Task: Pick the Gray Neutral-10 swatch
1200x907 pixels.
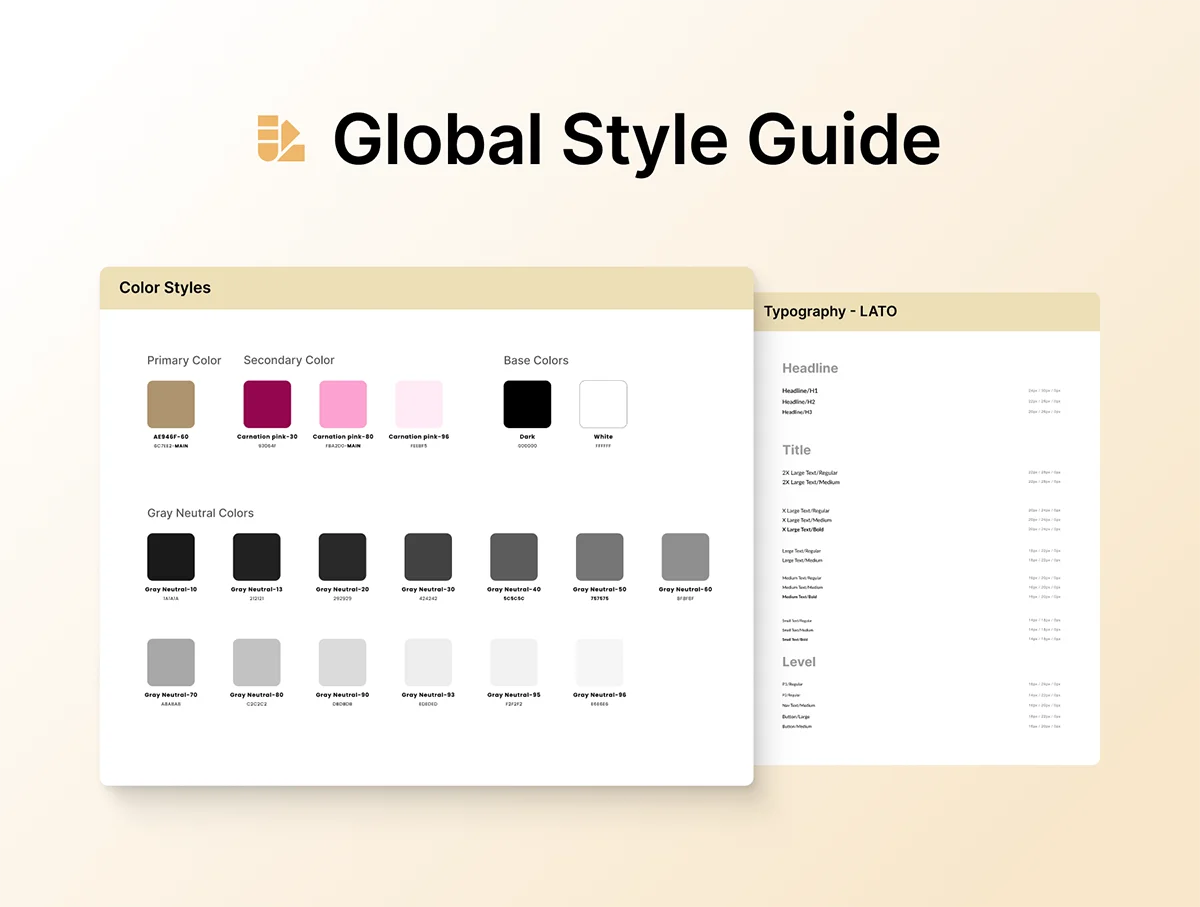Action: [x=171, y=557]
